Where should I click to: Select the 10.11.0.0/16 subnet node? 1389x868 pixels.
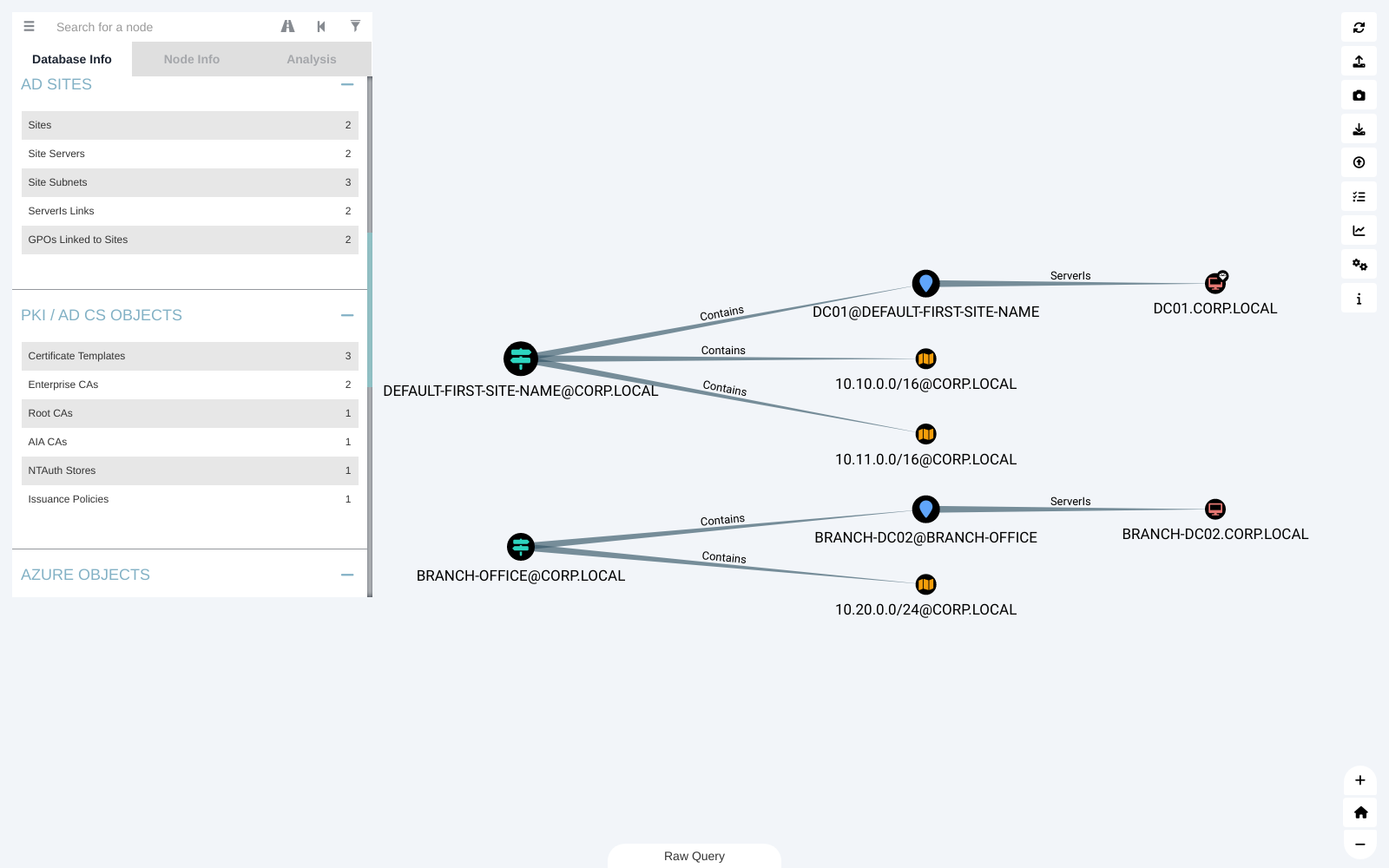(x=926, y=434)
